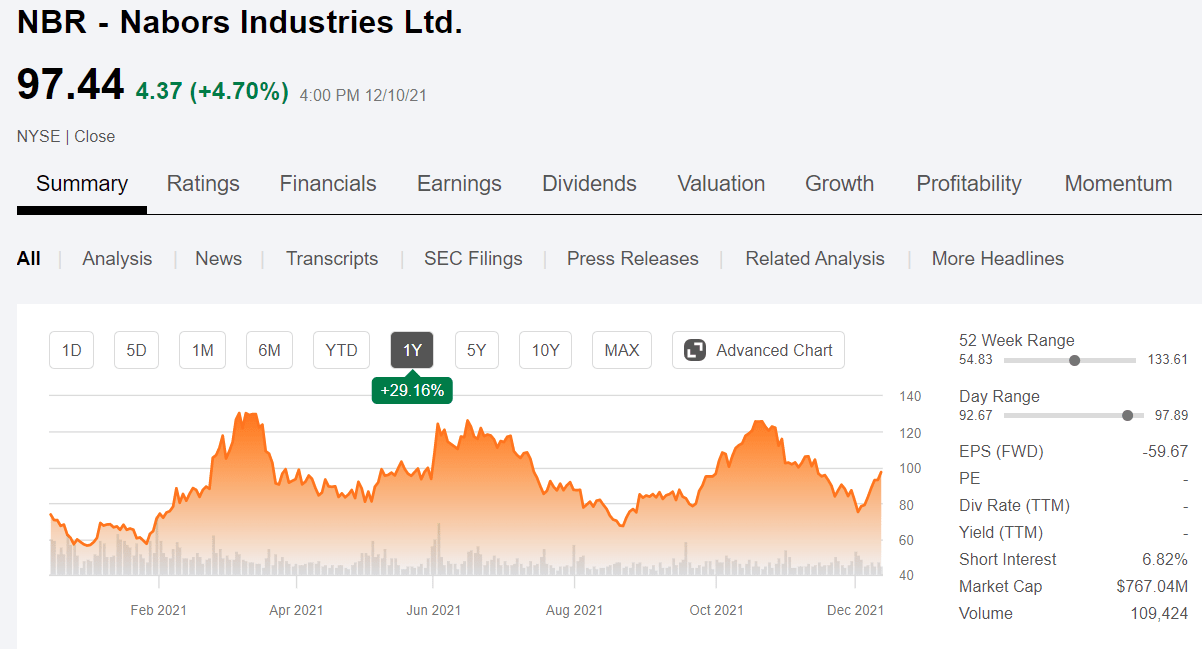Switch to the Ratings tab
1202x649 pixels.
203,184
